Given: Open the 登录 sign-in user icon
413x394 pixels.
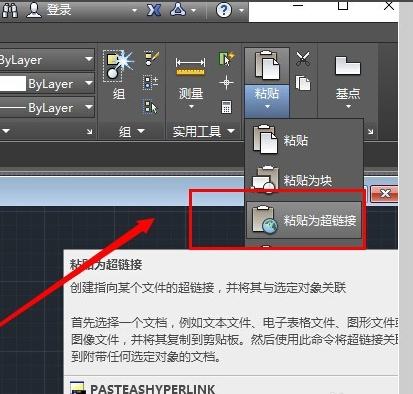Looking at the screenshot, I should (34, 10).
